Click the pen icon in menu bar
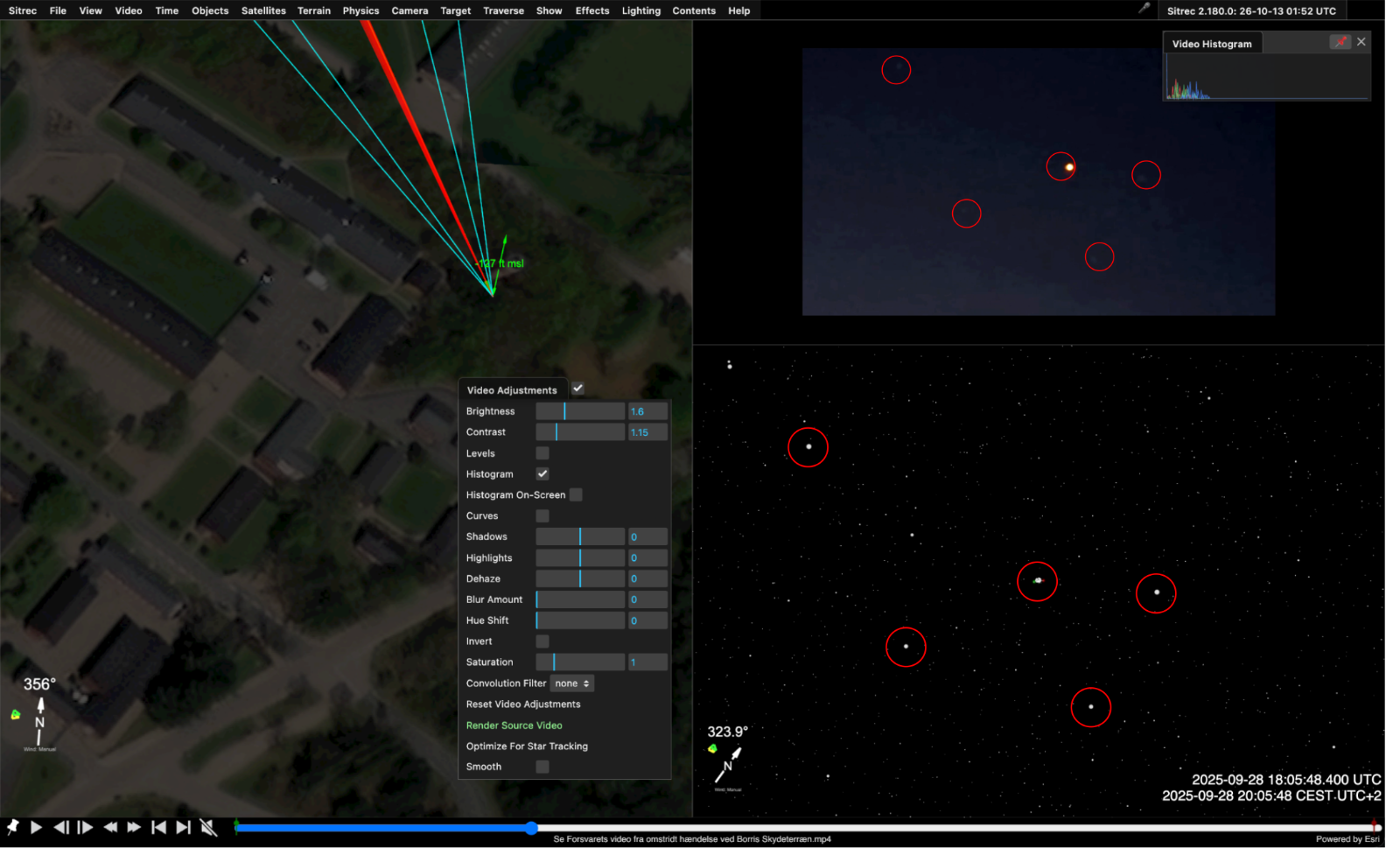The height and width of the screenshot is (862, 1400). tap(1144, 9)
